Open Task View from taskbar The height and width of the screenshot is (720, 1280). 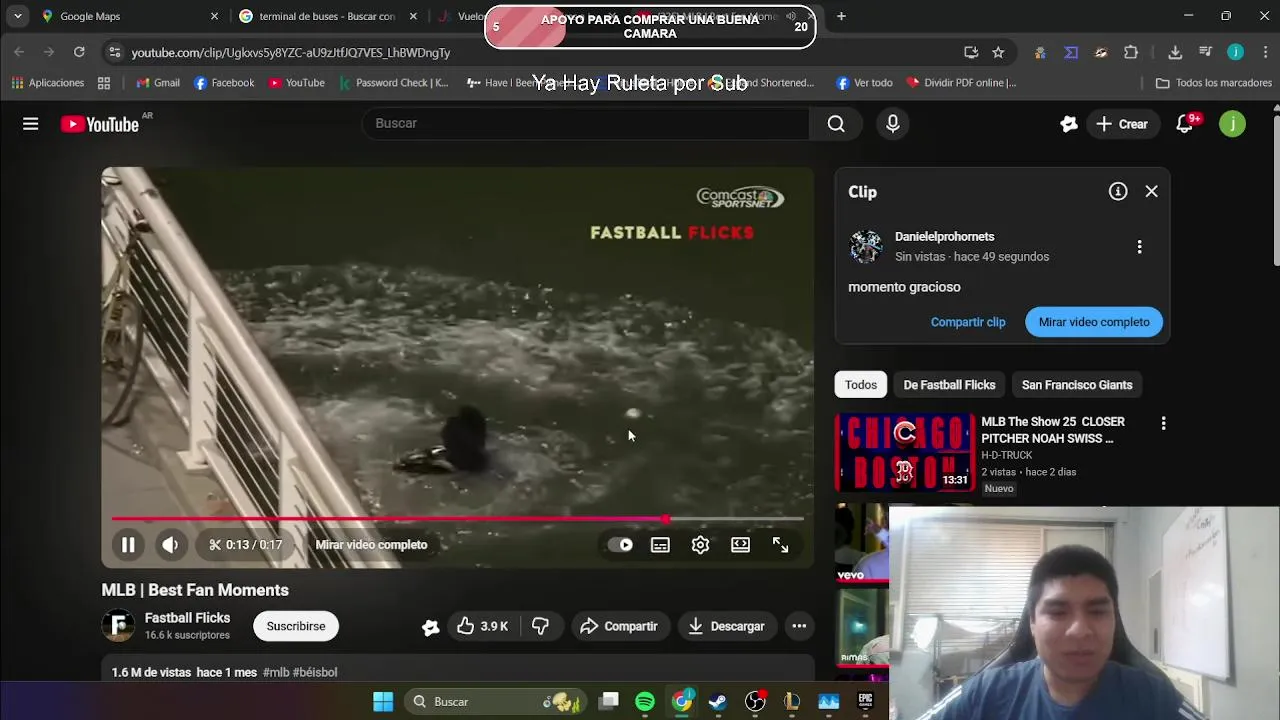tap(608, 702)
